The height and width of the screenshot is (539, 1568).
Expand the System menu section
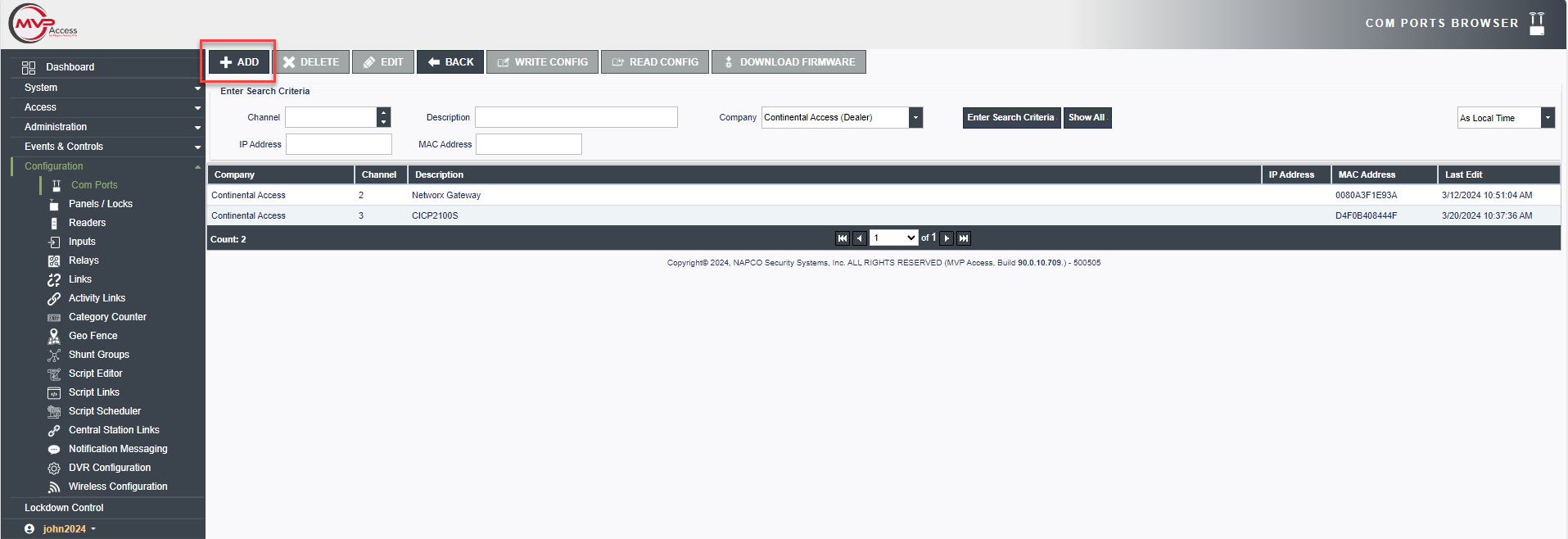[106, 88]
